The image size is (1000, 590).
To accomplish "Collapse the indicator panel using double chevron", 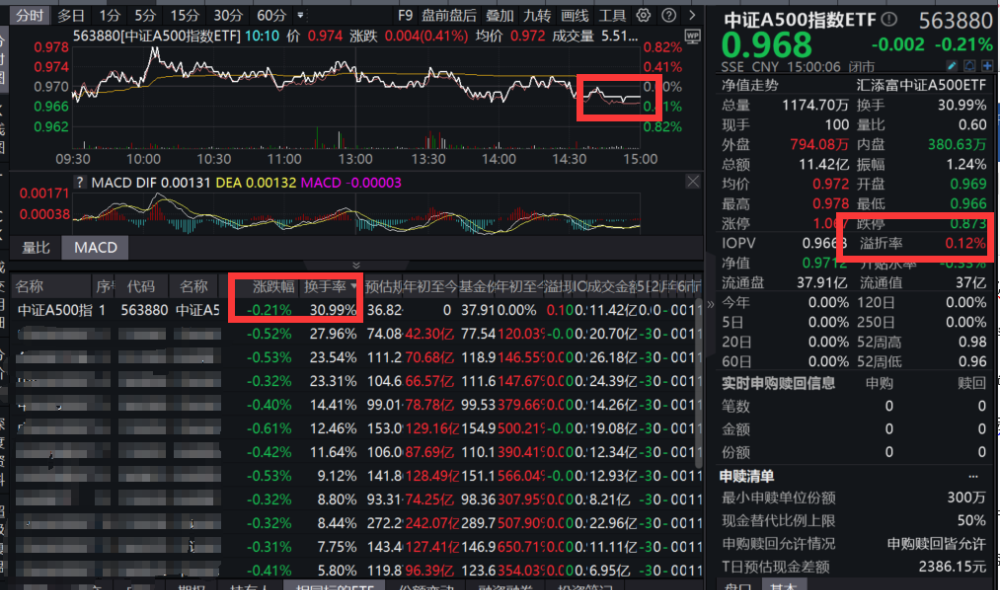I will click(355, 265).
